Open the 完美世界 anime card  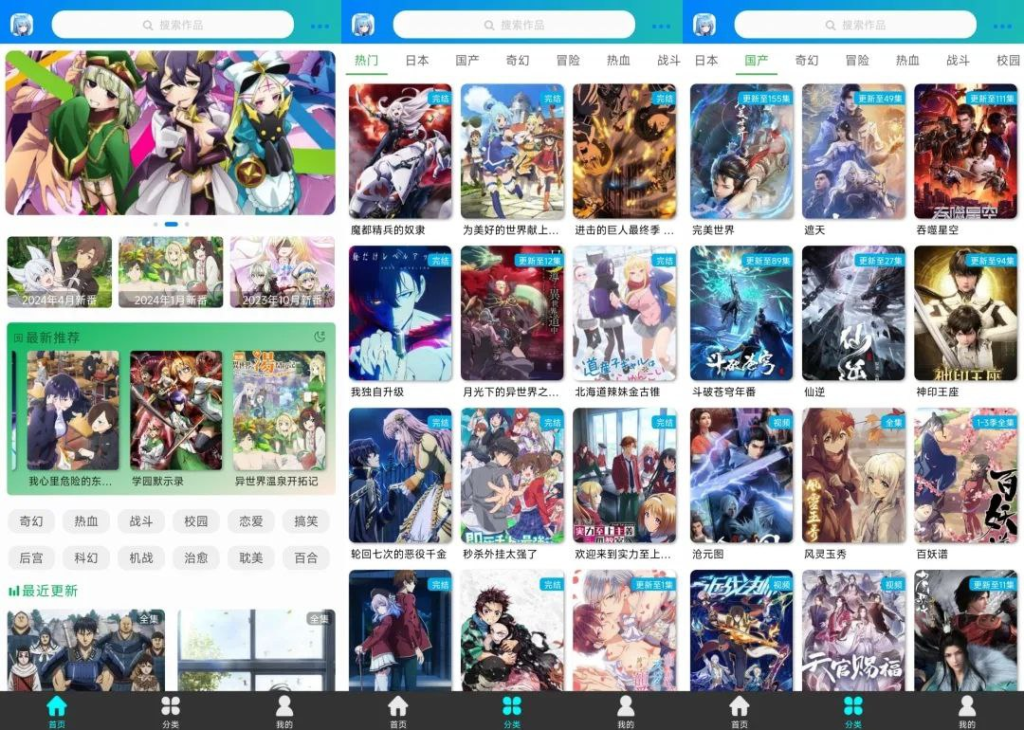point(742,160)
